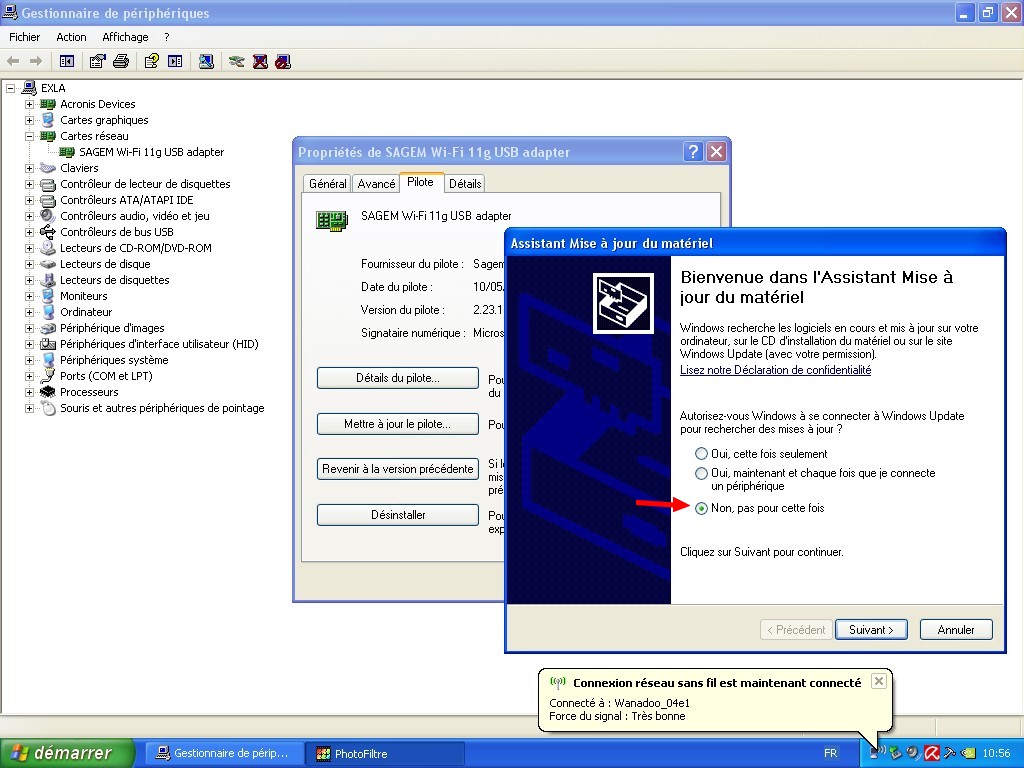The image size is (1024, 768).
Task: Expand the Moniteurs node
Action: pyautogui.click(x=29, y=296)
